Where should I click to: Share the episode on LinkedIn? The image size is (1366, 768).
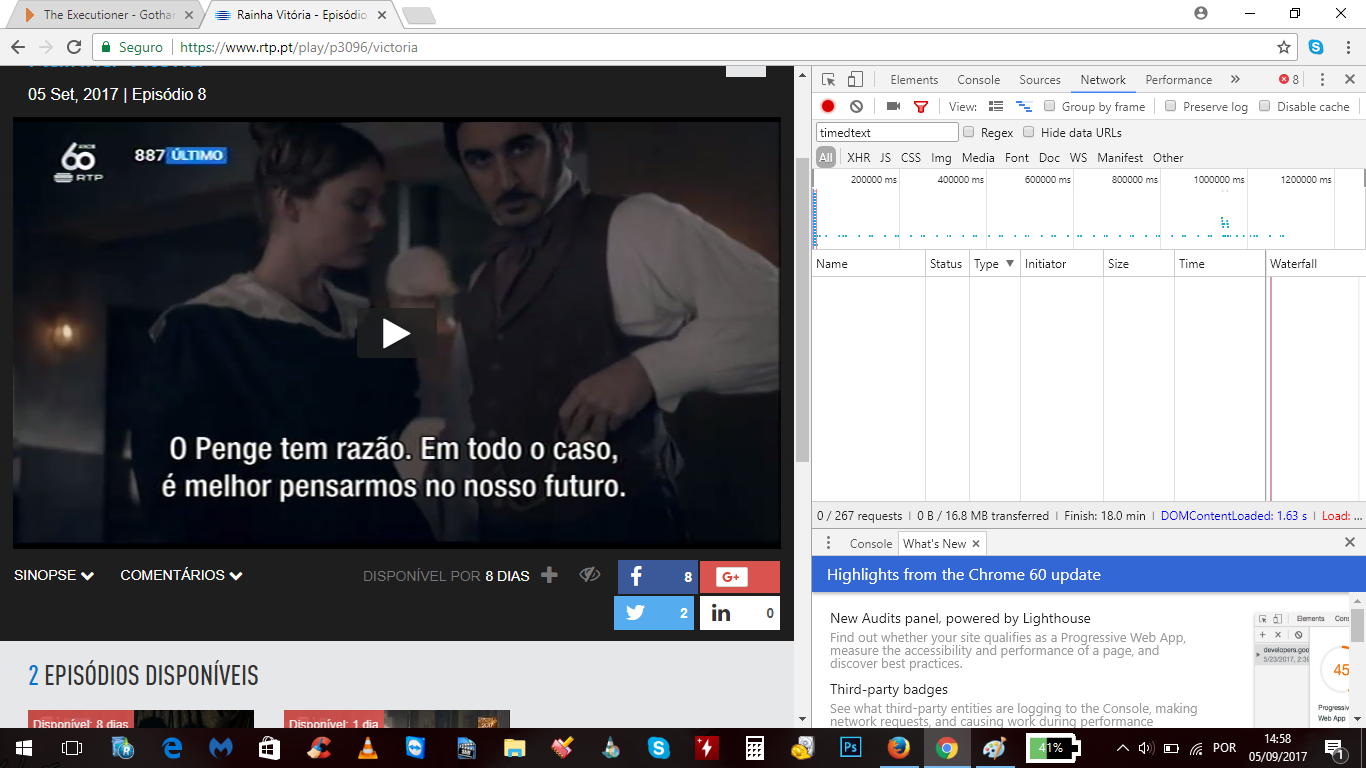pos(740,613)
